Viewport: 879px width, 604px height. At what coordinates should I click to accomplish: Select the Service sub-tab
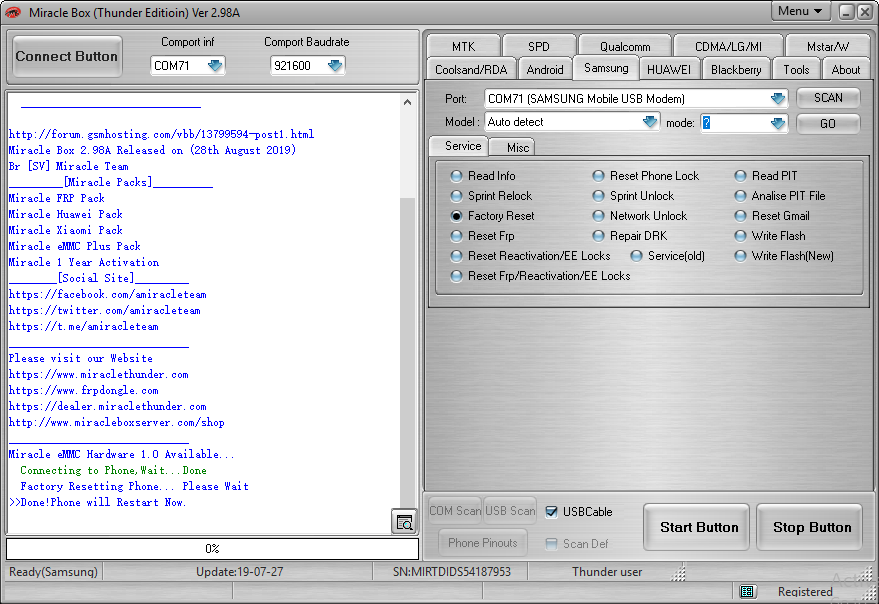pyautogui.click(x=460, y=146)
